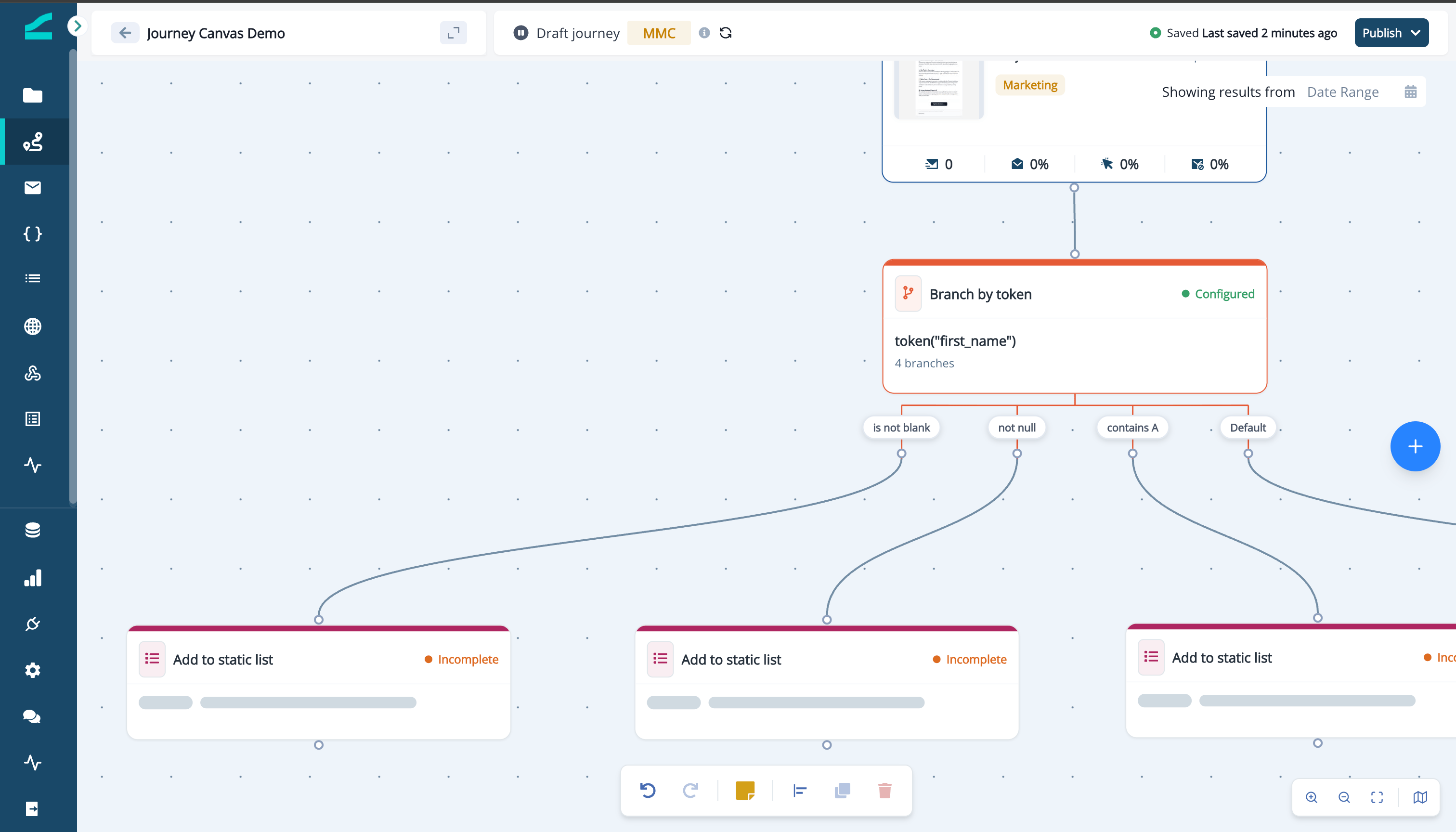Open the plug integrations icon in the sidebar
1456x832 pixels.
tap(33, 624)
